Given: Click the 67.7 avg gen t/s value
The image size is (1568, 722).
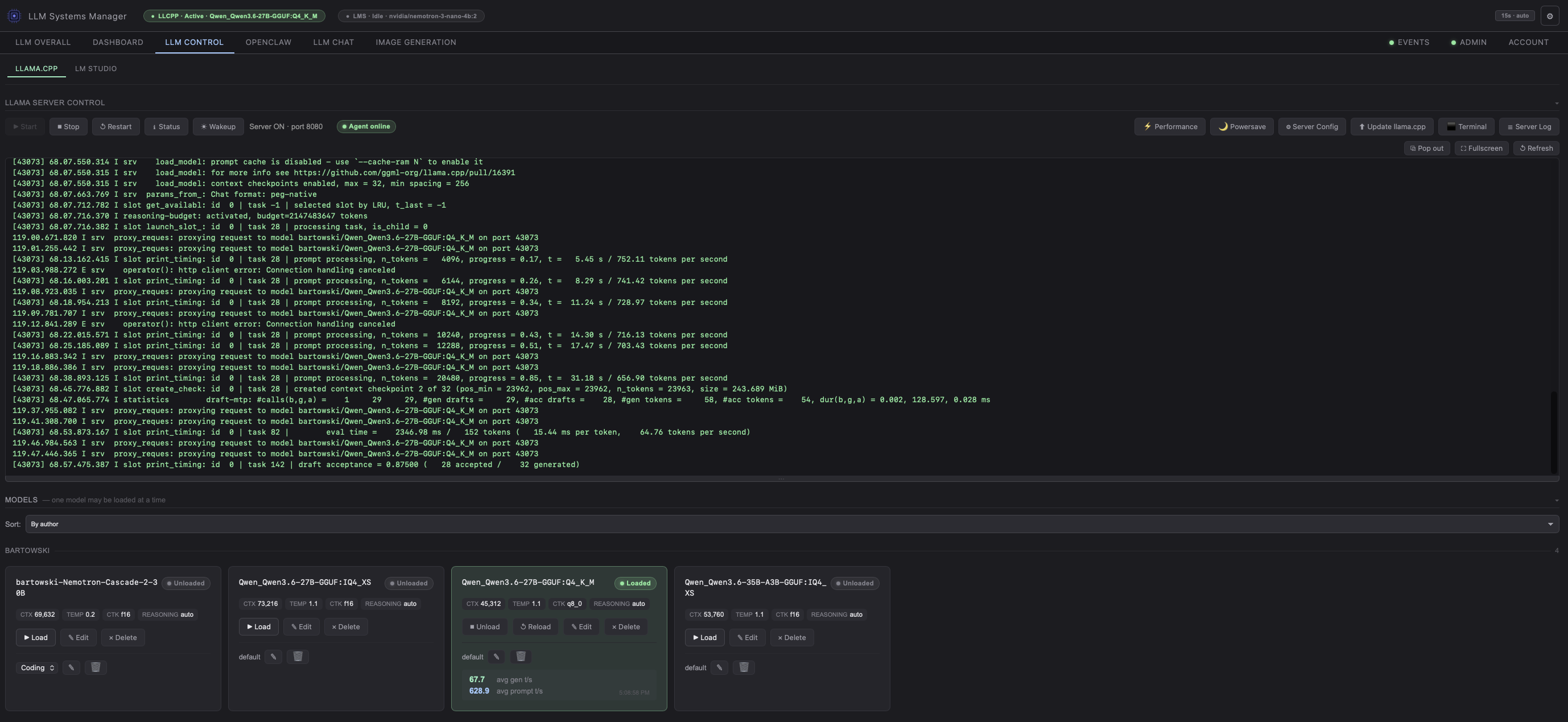Looking at the screenshot, I should coord(477,679).
